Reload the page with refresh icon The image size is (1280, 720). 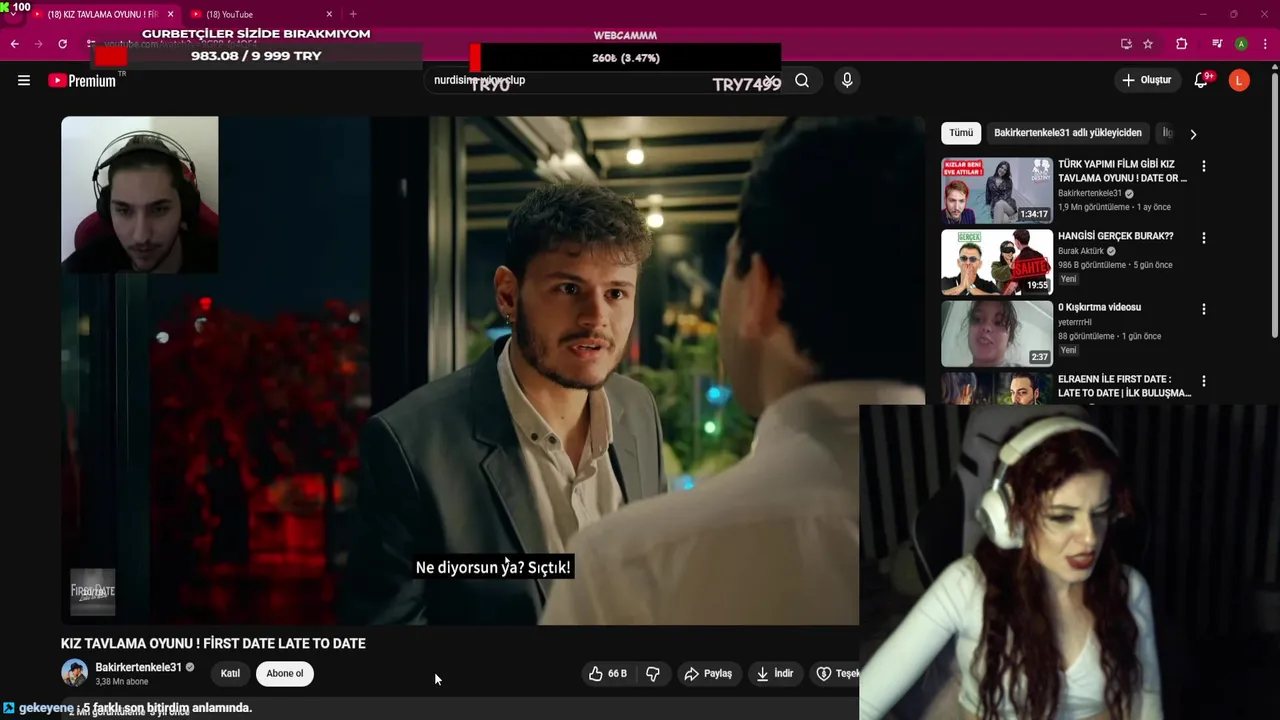[x=62, y=44]
